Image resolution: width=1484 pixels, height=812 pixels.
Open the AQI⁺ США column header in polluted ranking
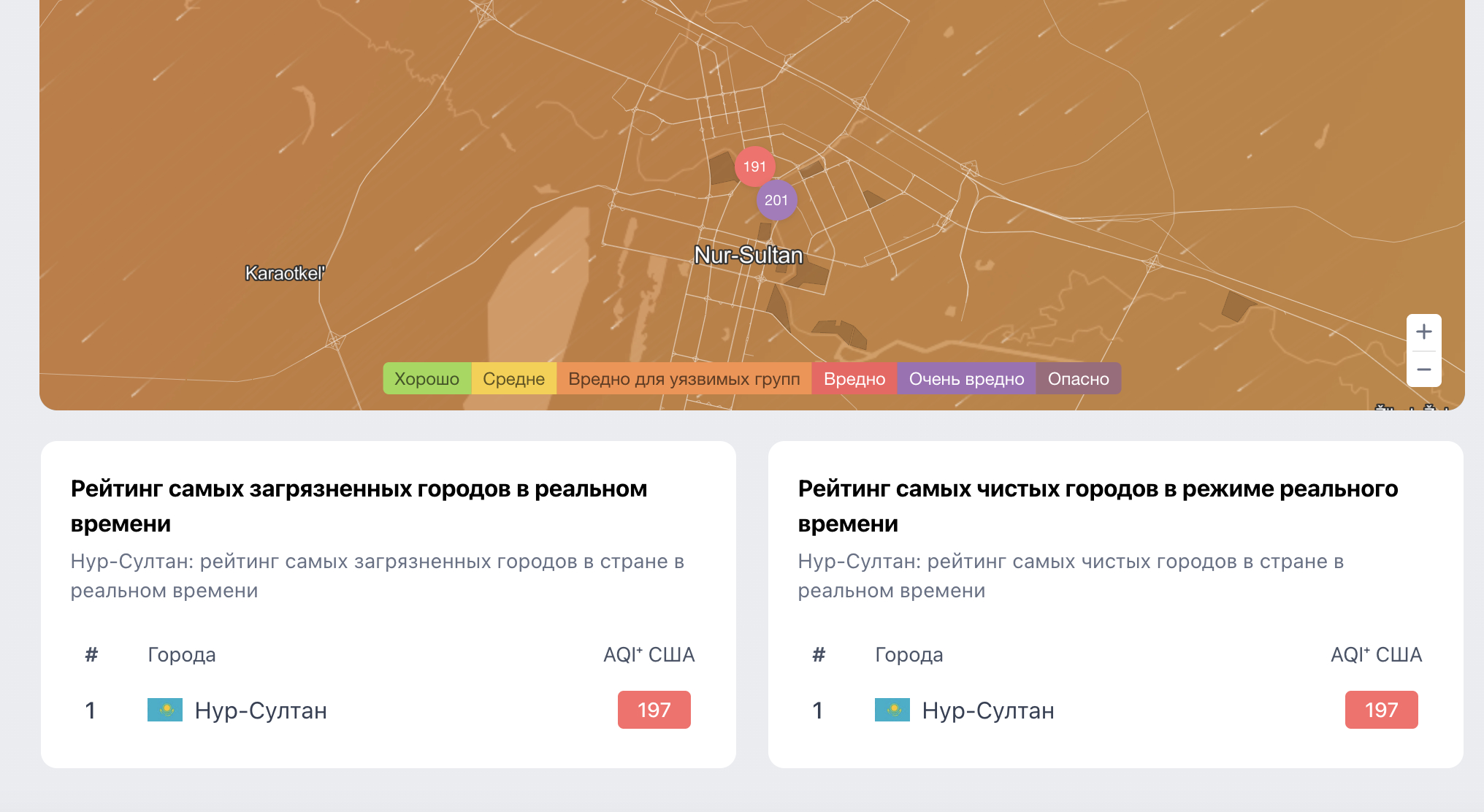649,655
